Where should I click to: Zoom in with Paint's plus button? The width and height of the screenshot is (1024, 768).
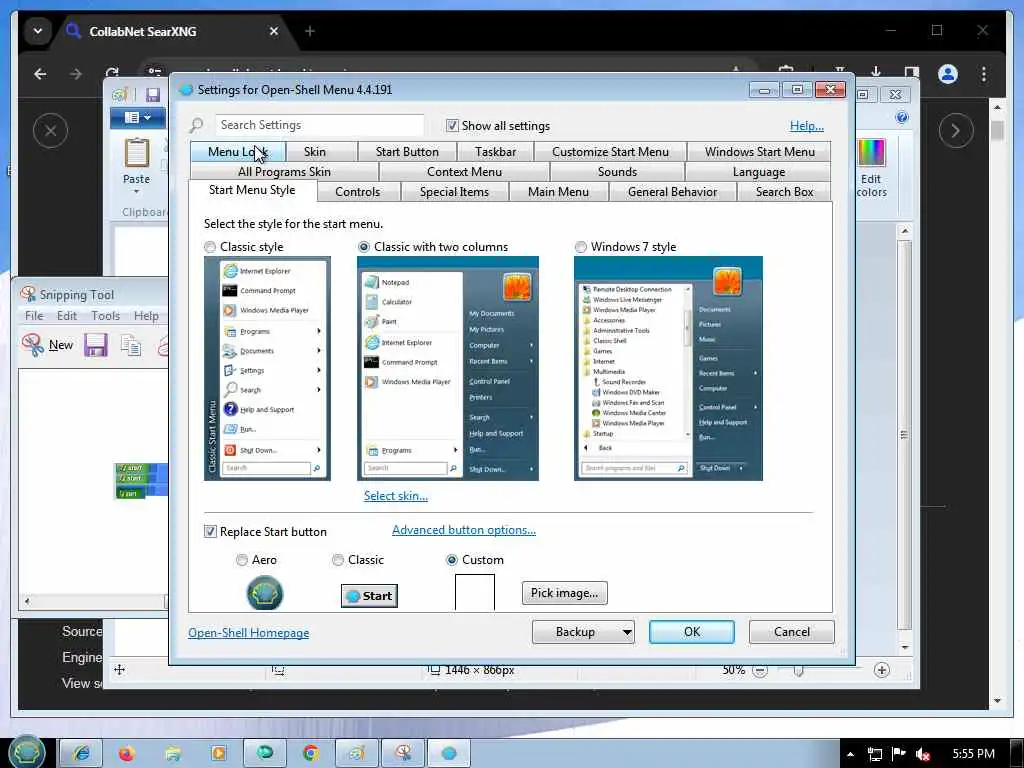[x=882, y=670]
